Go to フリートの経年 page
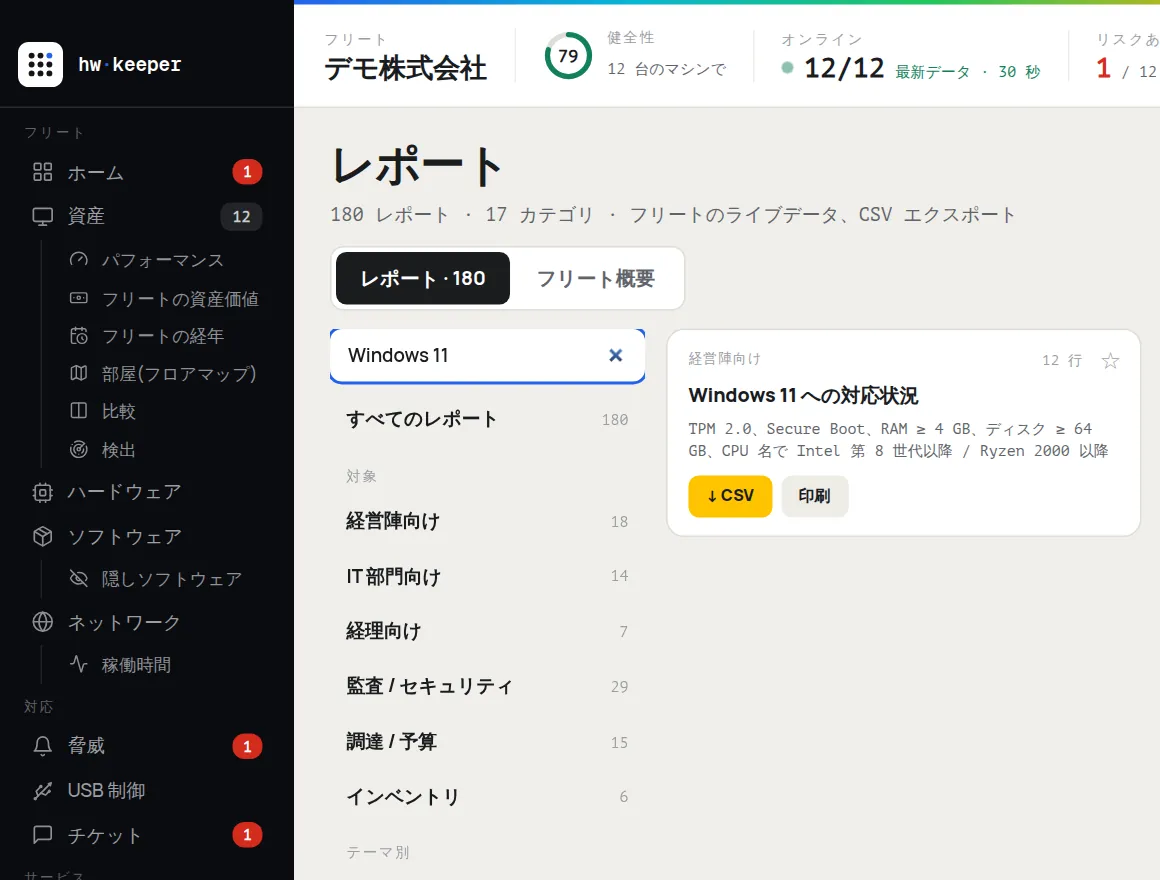Image resolution: width=1160 pixels, height=880 pixels. (x=161, y=336)
